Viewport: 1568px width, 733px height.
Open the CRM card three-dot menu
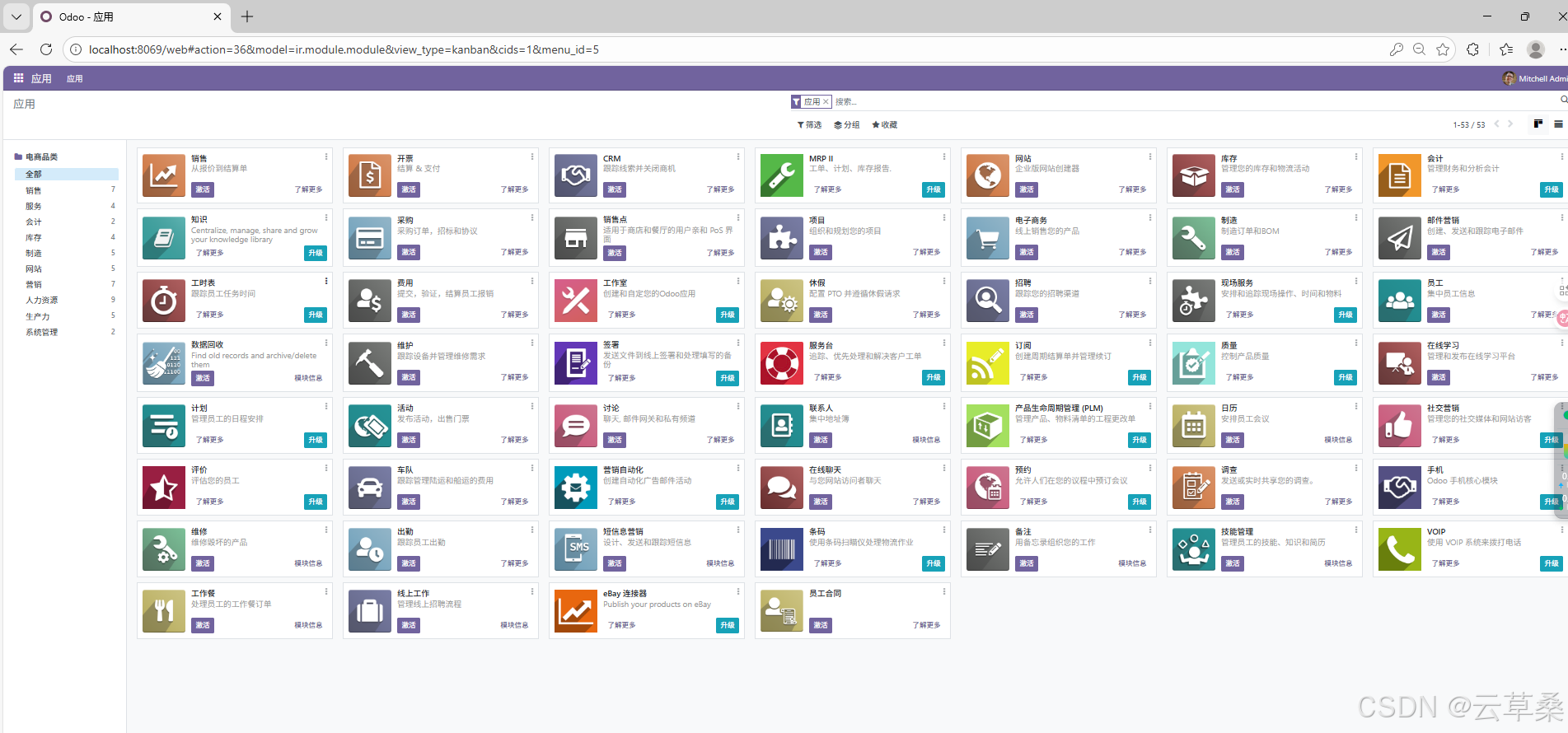(738, 156)
